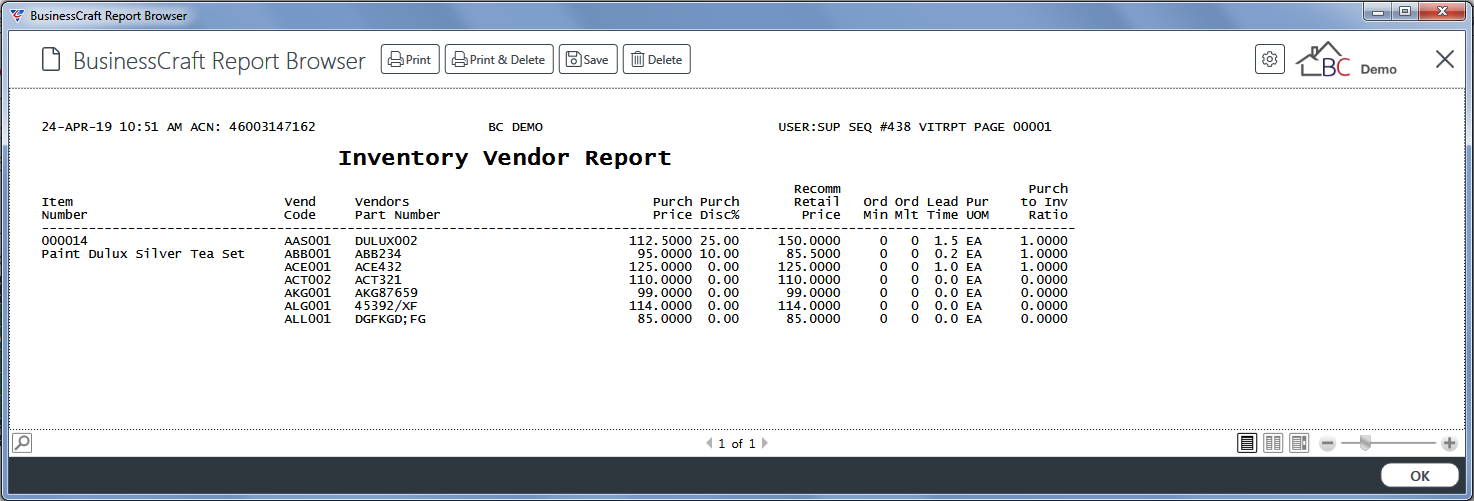Click the window title bar app icon
This screenshot has height=501, width=1474.
17,16
